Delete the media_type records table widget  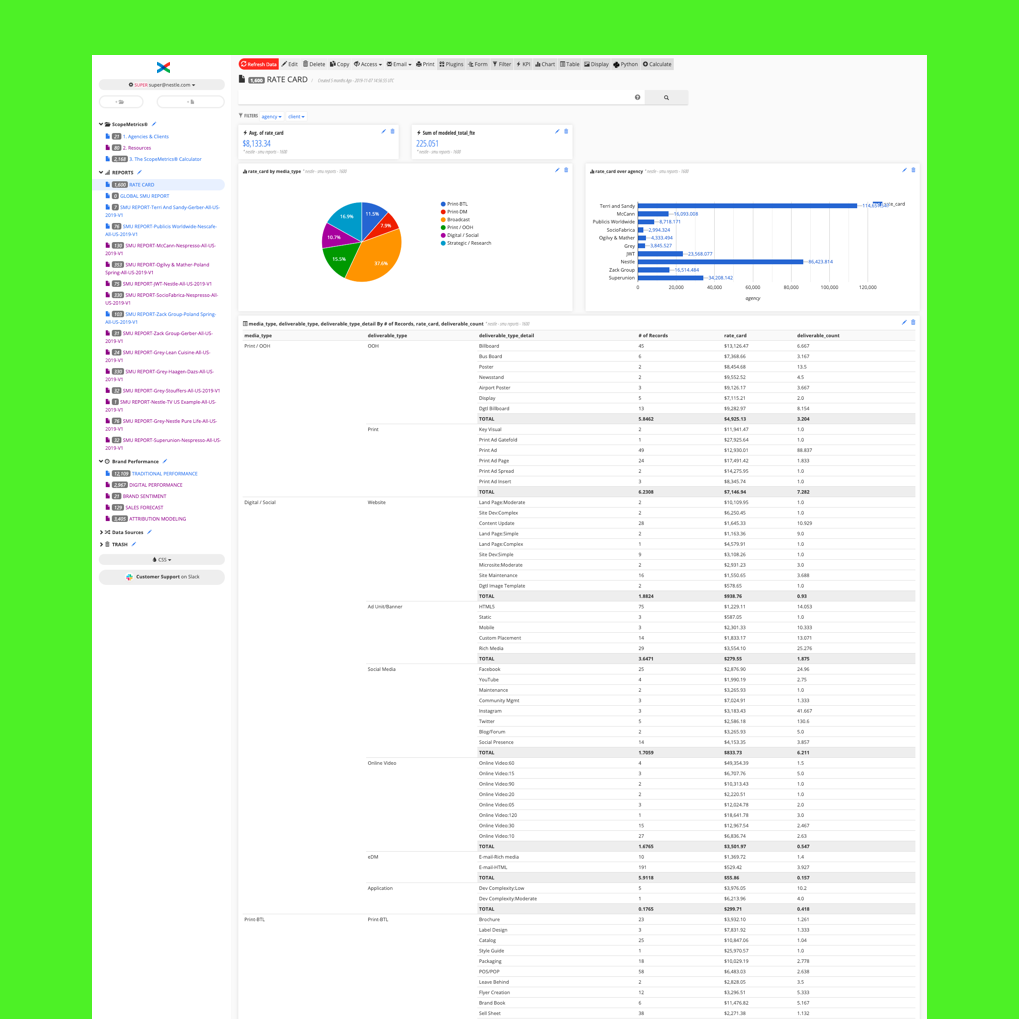coord(913,322)
